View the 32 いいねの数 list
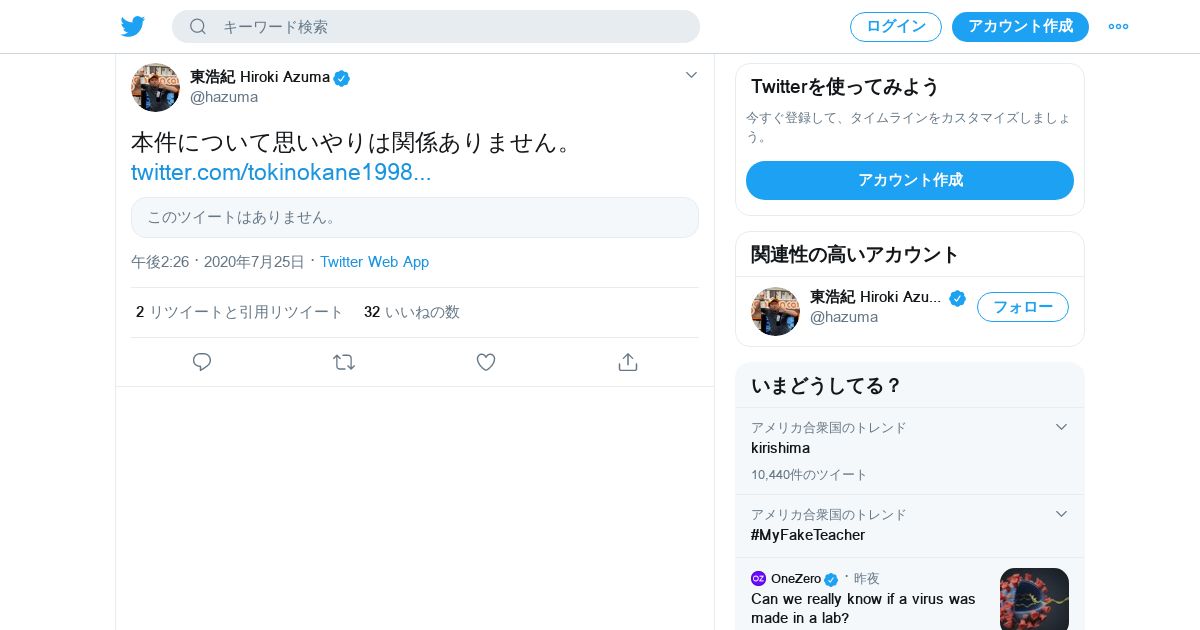The width and height of the screenshot is (1200, 630). (x=412, y=312)
